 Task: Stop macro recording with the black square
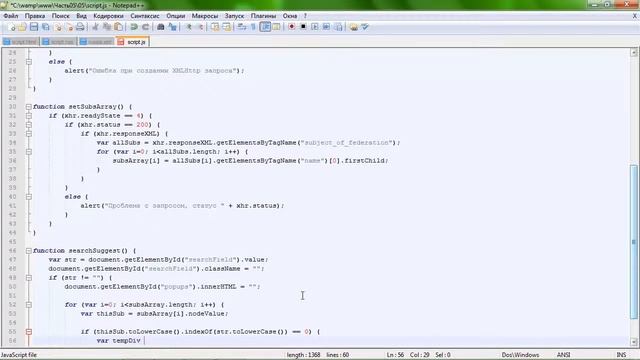tap(303, 27)
